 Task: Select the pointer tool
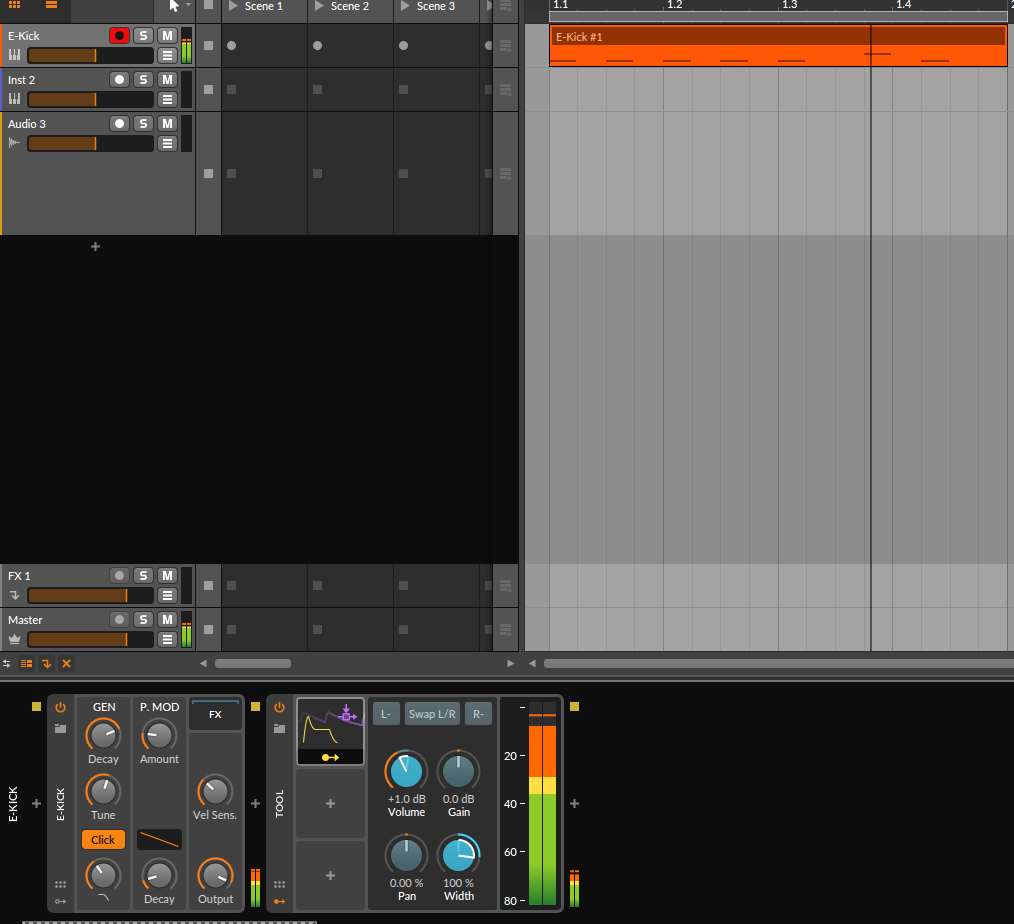(x=174, y=6)
